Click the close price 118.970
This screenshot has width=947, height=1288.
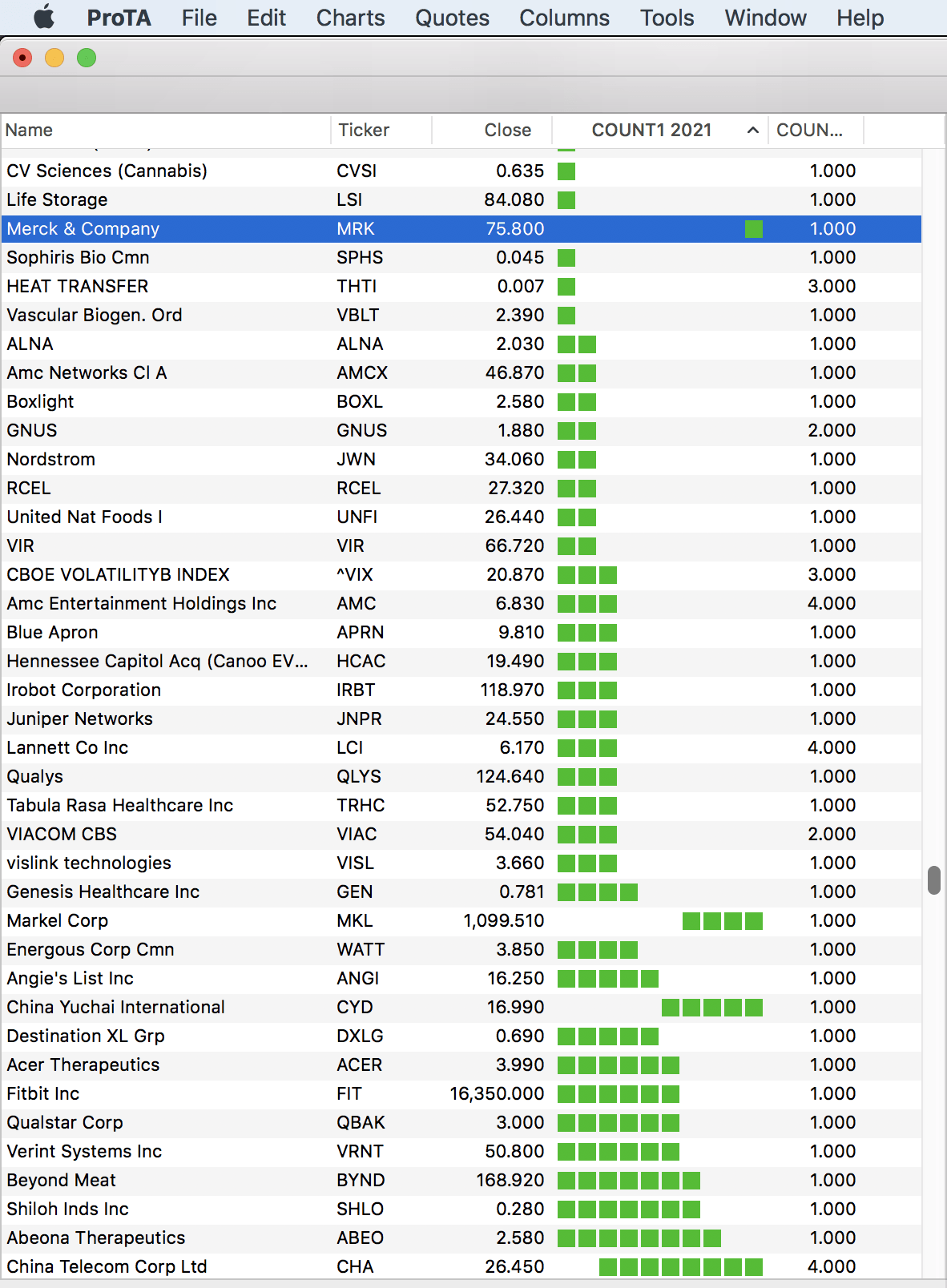[513, 690]
